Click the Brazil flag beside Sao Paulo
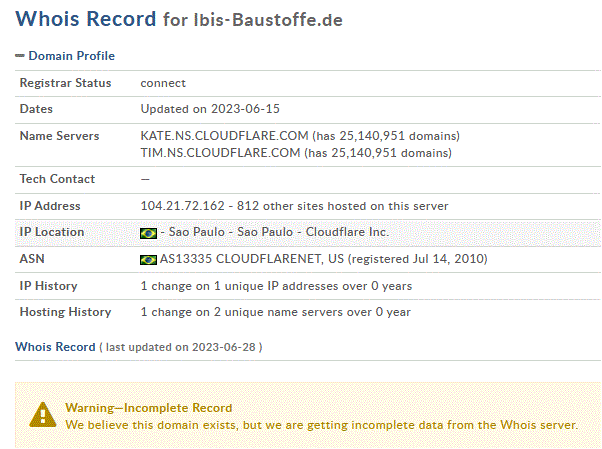Screen dimensions: 602x449 149,233
